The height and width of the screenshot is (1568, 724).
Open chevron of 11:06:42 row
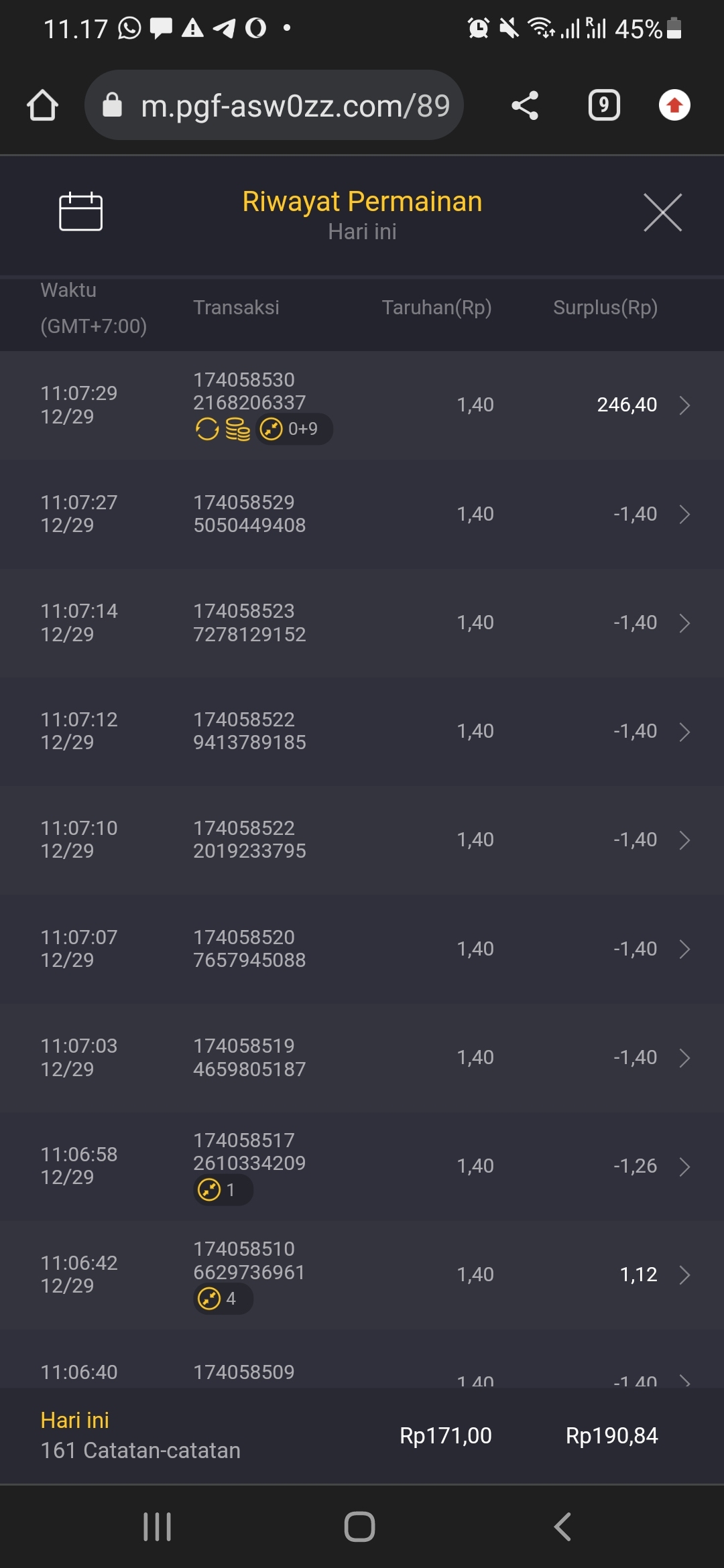684,1275
